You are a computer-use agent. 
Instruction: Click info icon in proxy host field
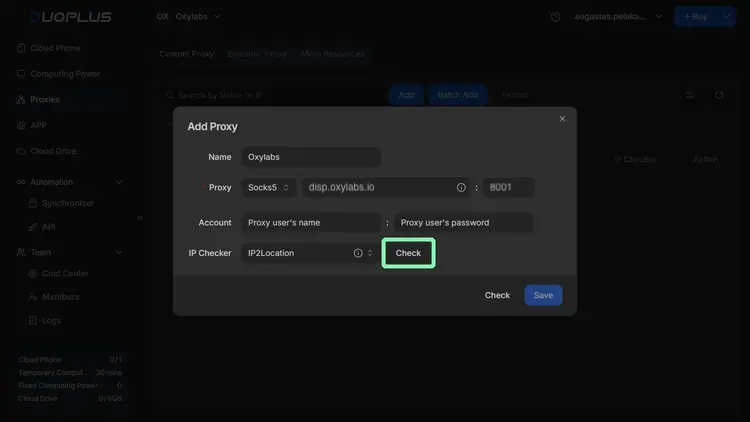pos(461,187)
